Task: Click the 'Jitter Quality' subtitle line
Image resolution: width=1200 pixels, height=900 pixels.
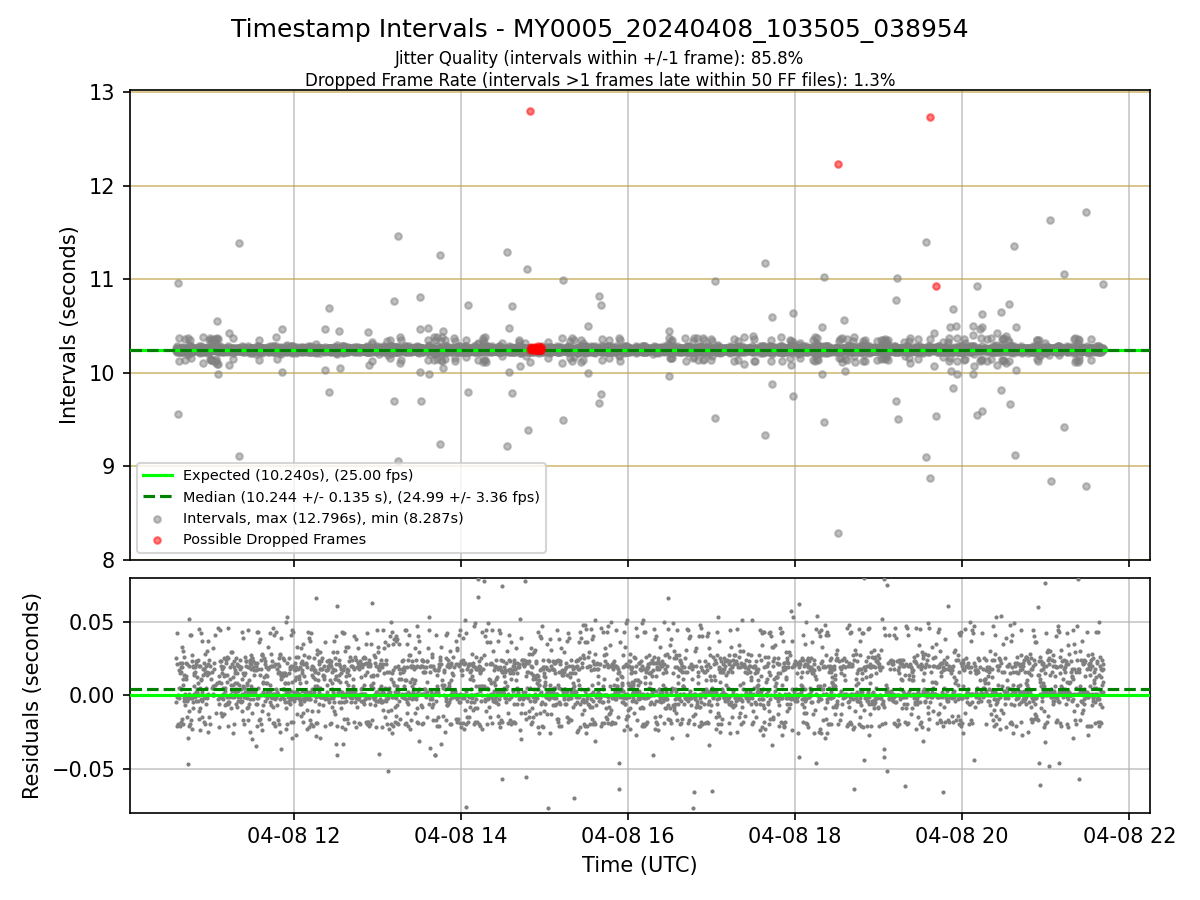Action: click(x=599, y=58)
